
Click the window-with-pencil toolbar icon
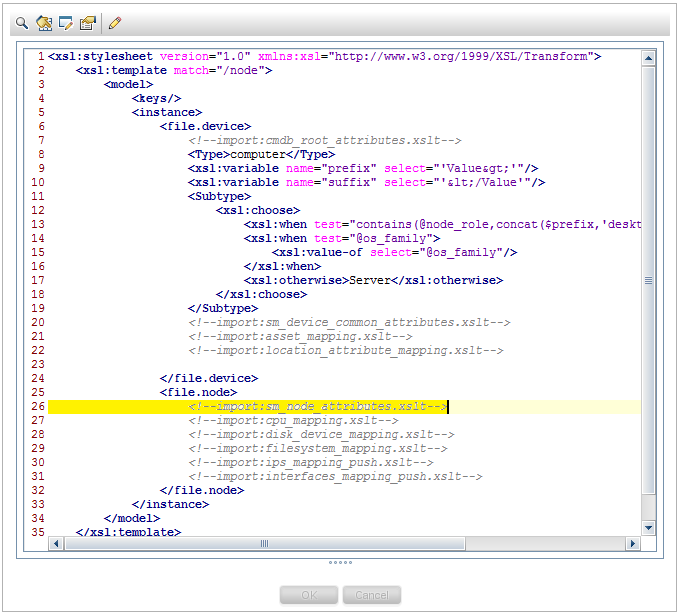66,21
